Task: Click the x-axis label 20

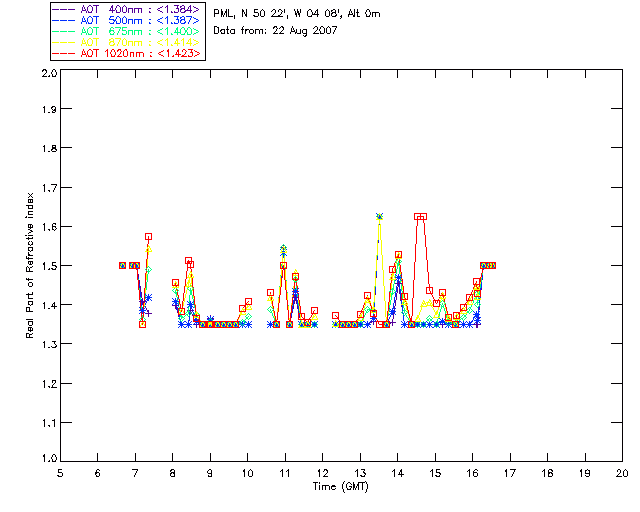Action: click(x=622, y=473)
